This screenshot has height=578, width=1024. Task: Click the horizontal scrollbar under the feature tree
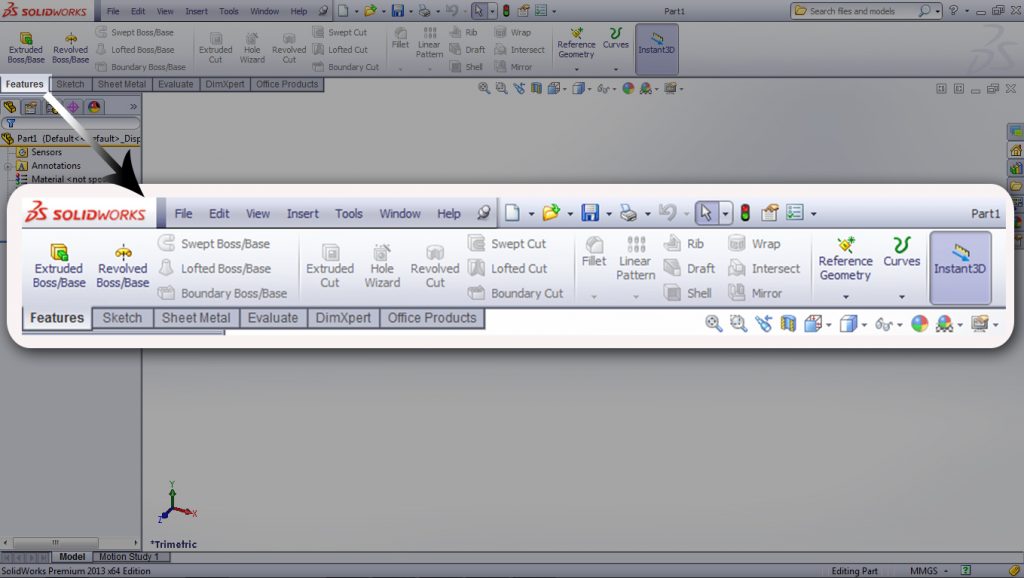[71, 543]
